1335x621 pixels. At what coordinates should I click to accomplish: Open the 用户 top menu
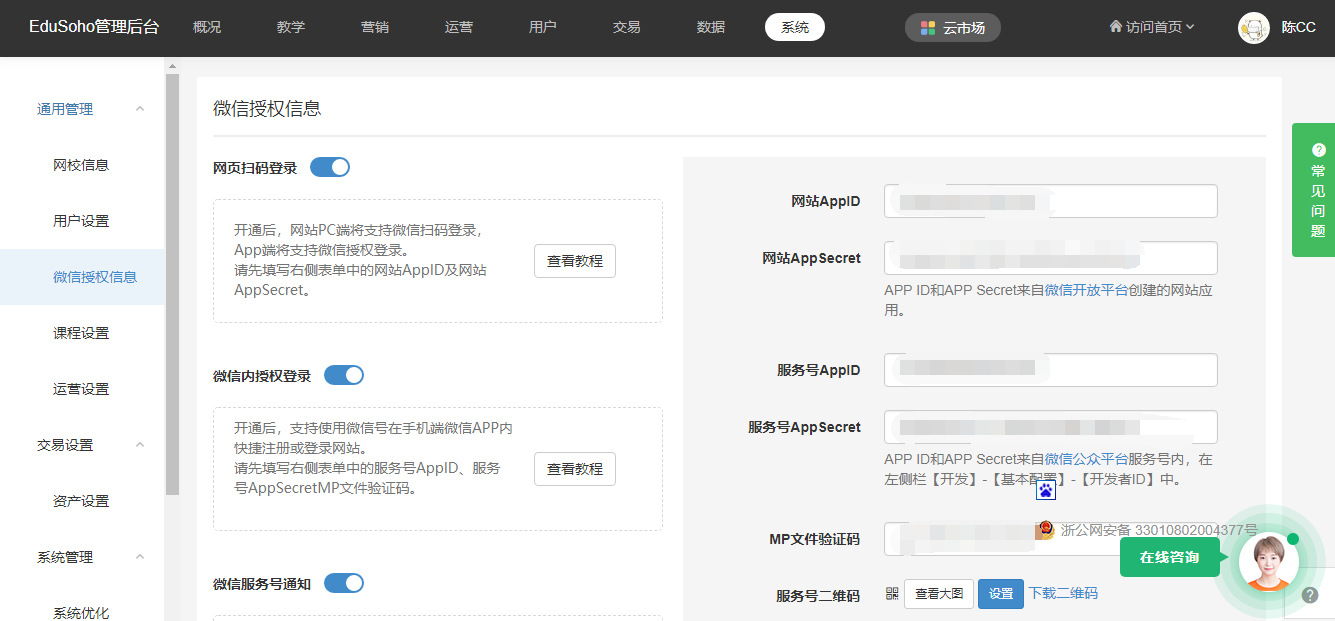click(x=543, y=27)
